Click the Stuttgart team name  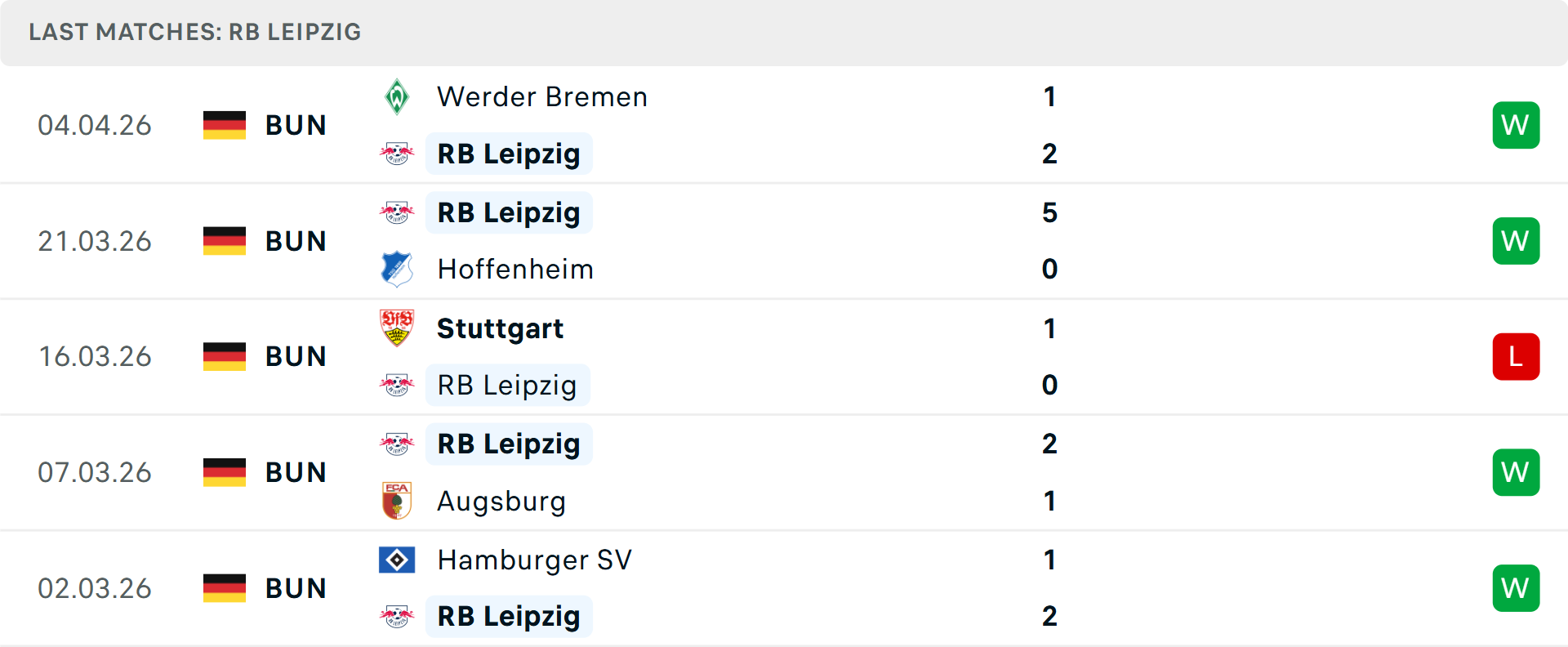click(500, 328)
